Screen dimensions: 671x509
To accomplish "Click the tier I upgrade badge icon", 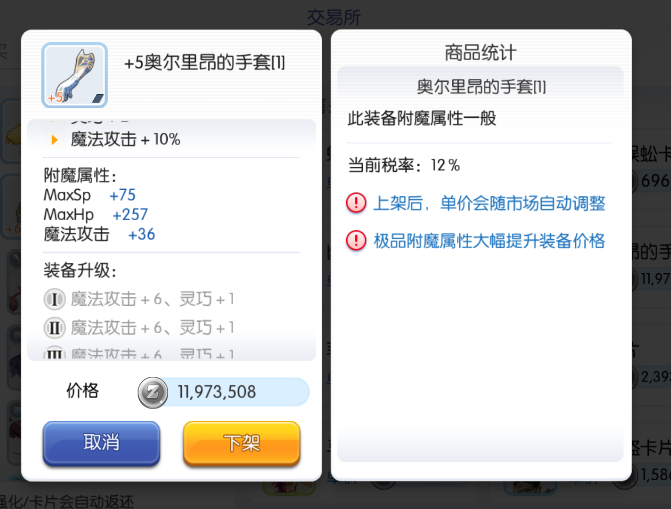I will point(55,299).
